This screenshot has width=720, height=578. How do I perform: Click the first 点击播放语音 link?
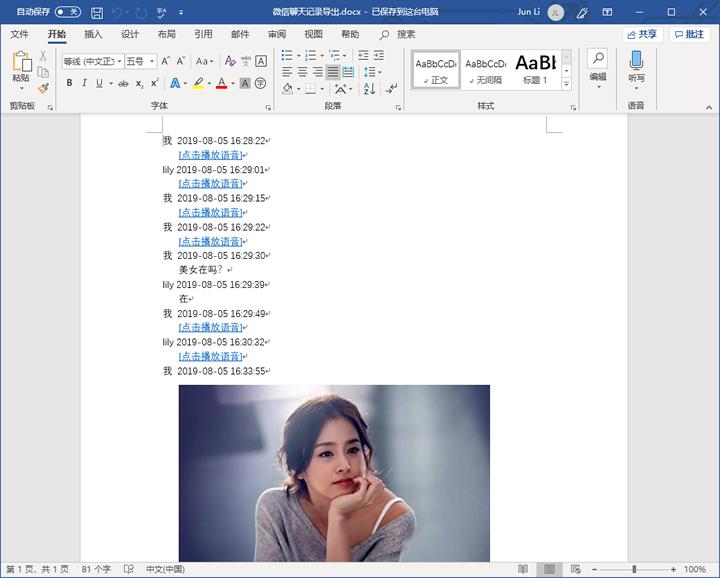[210, 155]
